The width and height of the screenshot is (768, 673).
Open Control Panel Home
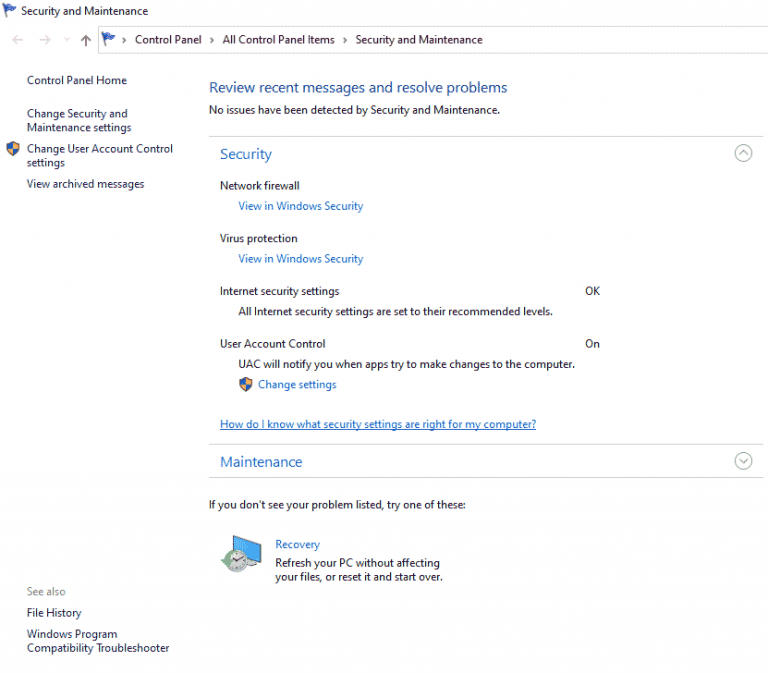(x=77, y=80)
